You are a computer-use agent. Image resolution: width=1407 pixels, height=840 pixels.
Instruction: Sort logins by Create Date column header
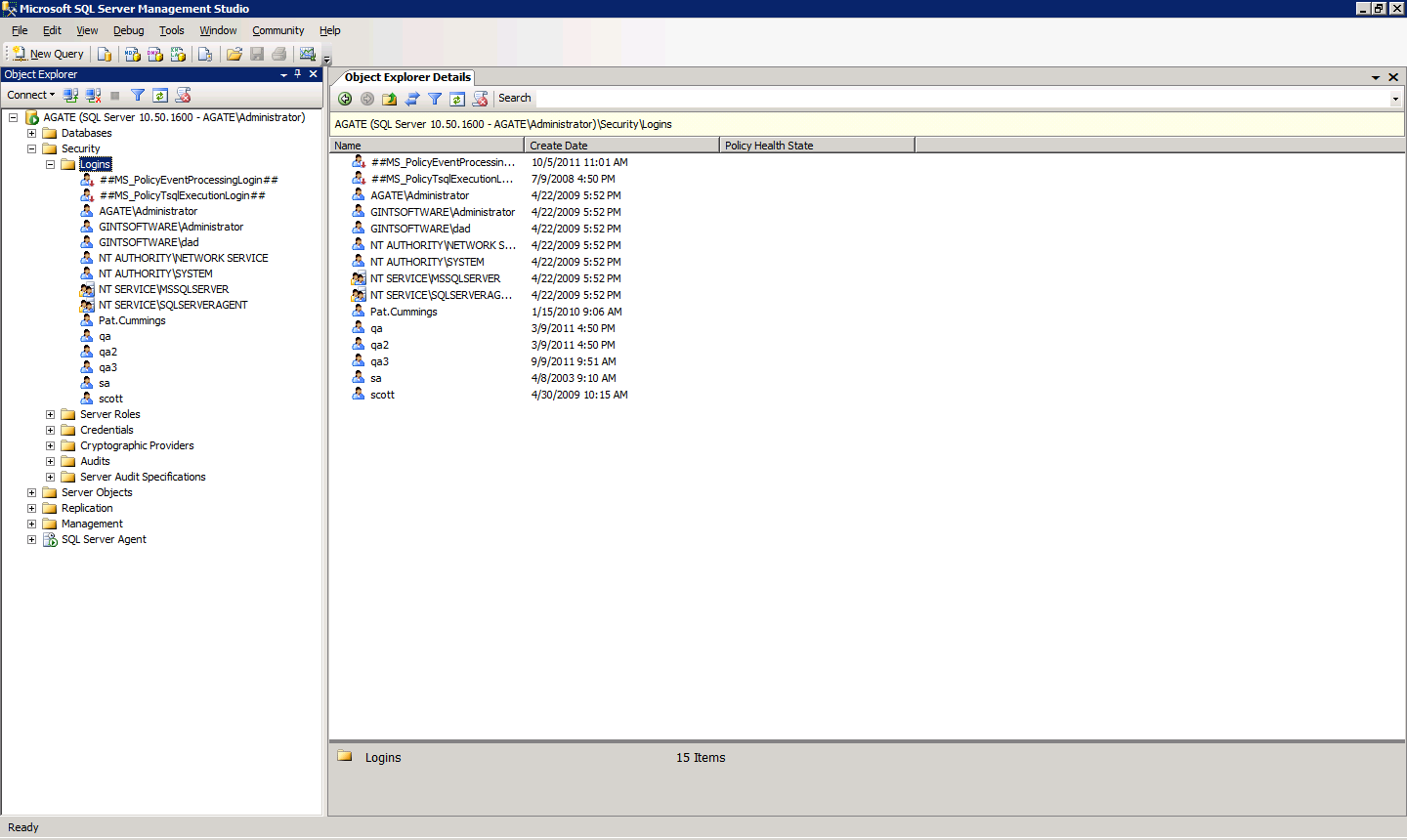point(621,146)
